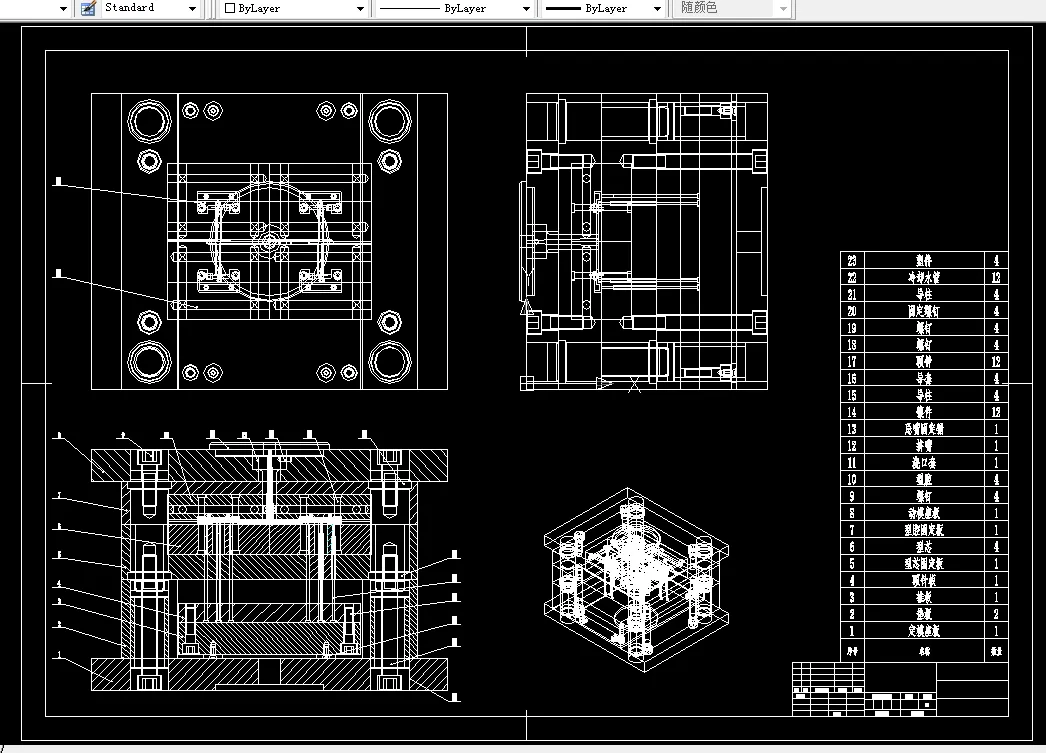Click the title block below the parts list
The height and width of the screenshot is (753, 1046).
(900, 689)
